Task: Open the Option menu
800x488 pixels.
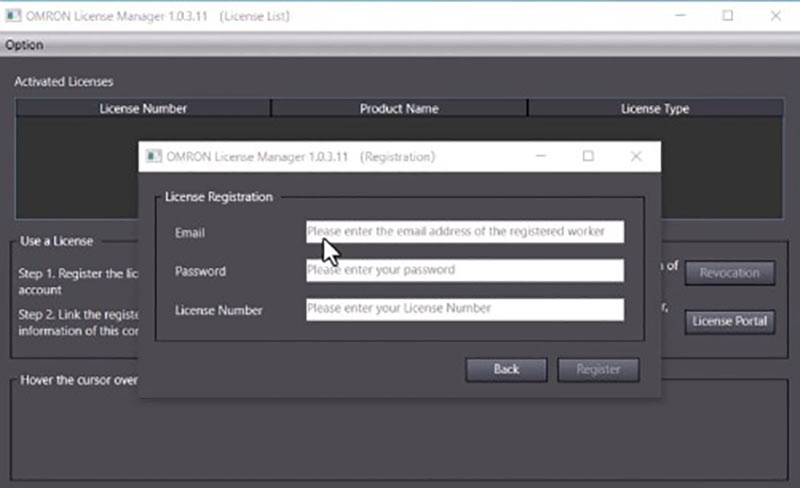Action: (24, 45)
